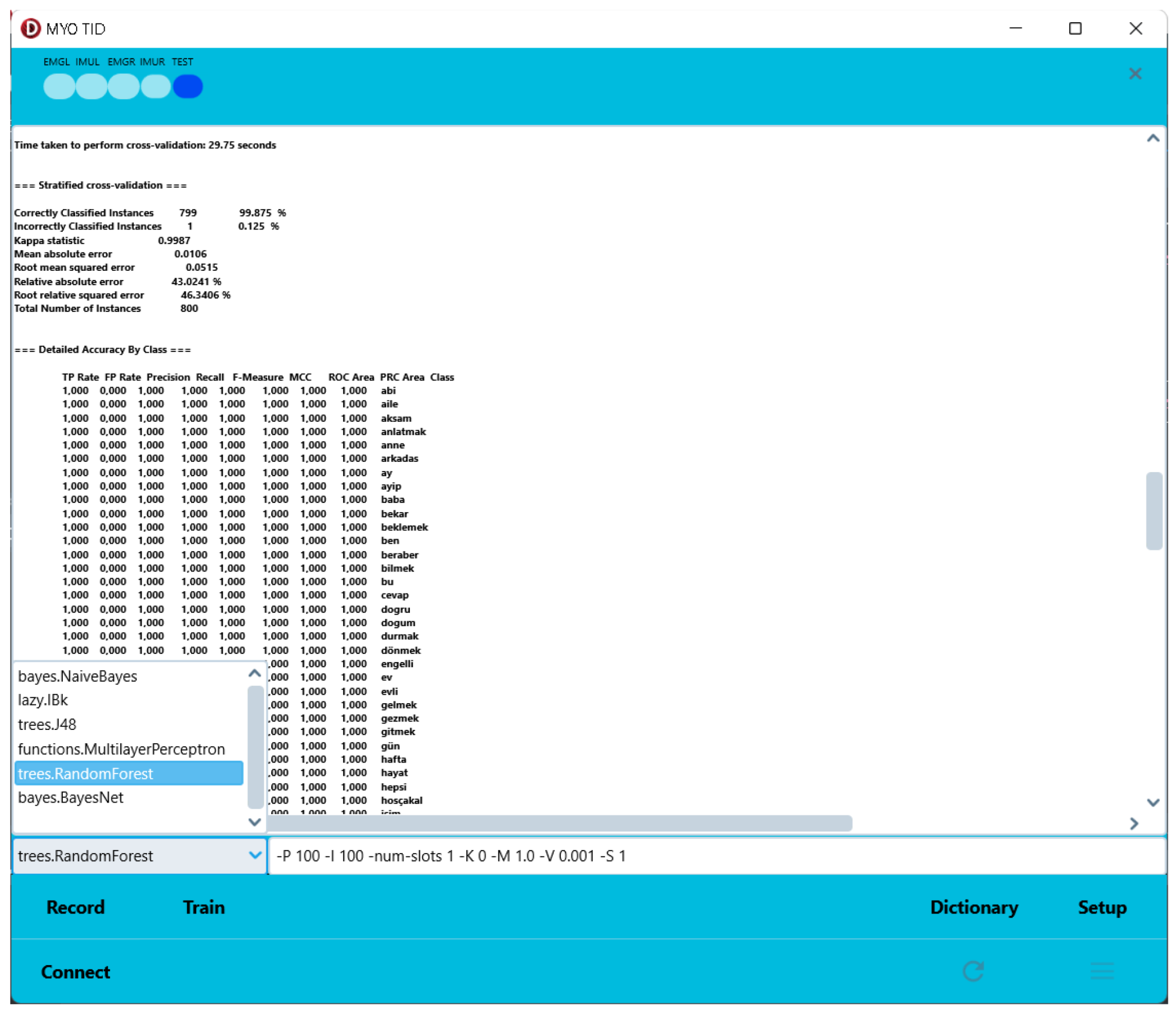Open the Setup button

1102,907
